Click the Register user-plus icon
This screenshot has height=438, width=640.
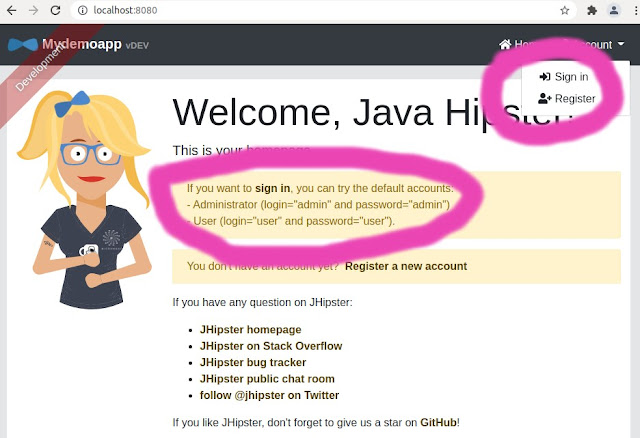tap(544, 98)
